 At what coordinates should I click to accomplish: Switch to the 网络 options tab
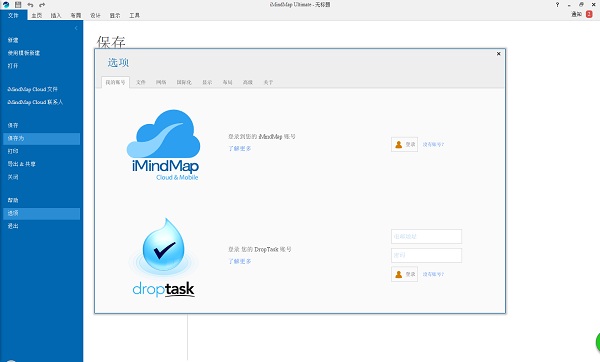point(161,82)
